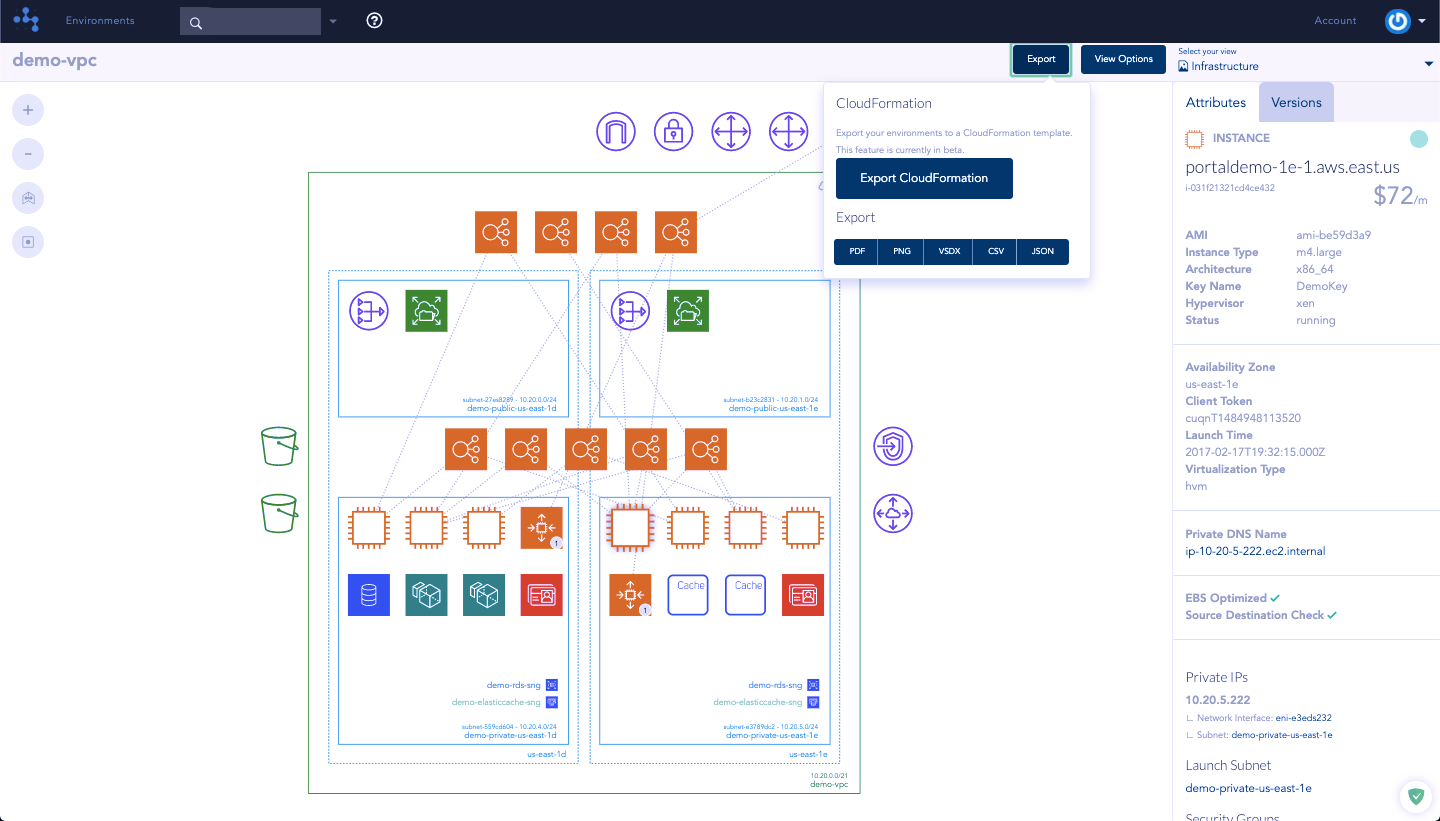The image size is (1440, 821).
Task: Select blue database icon in private-us-east-1d
Action: coord(368,595)
